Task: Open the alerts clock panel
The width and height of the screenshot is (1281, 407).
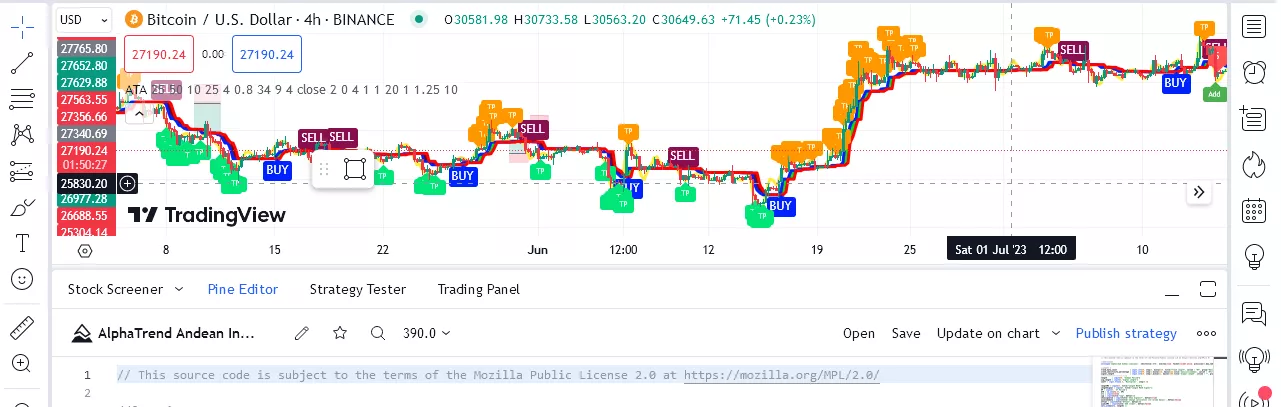Action: pos(1253,72)
